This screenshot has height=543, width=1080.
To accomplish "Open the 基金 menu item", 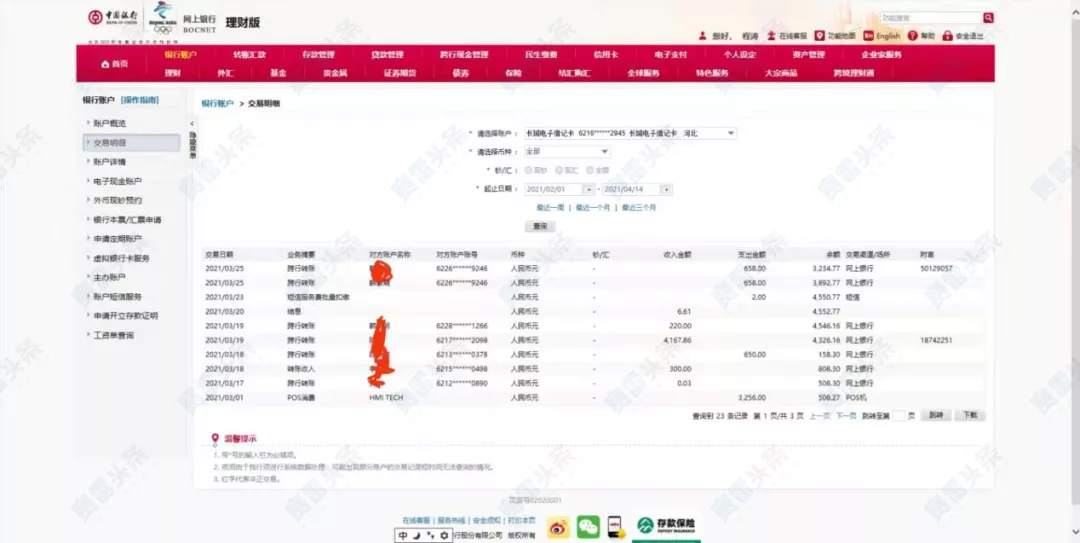I will [x=278, y=73].
